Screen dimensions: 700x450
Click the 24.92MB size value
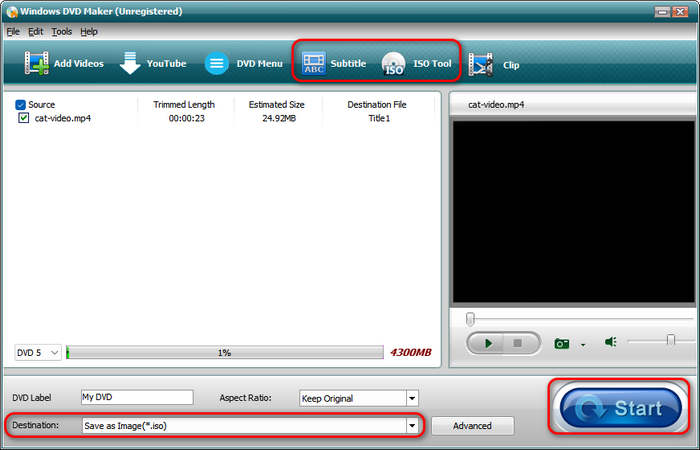[279, 118]
